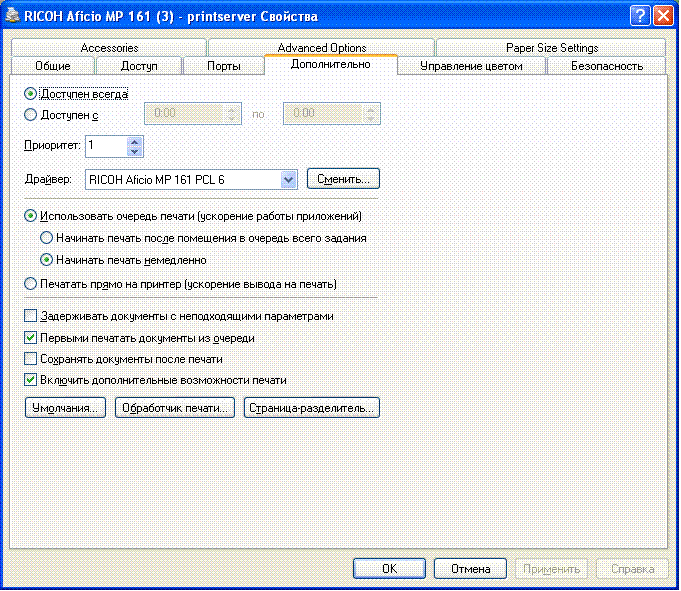
Task: Switch to Paper Size Settings tab
Action: pyautogui.click(x=552, y=47)
